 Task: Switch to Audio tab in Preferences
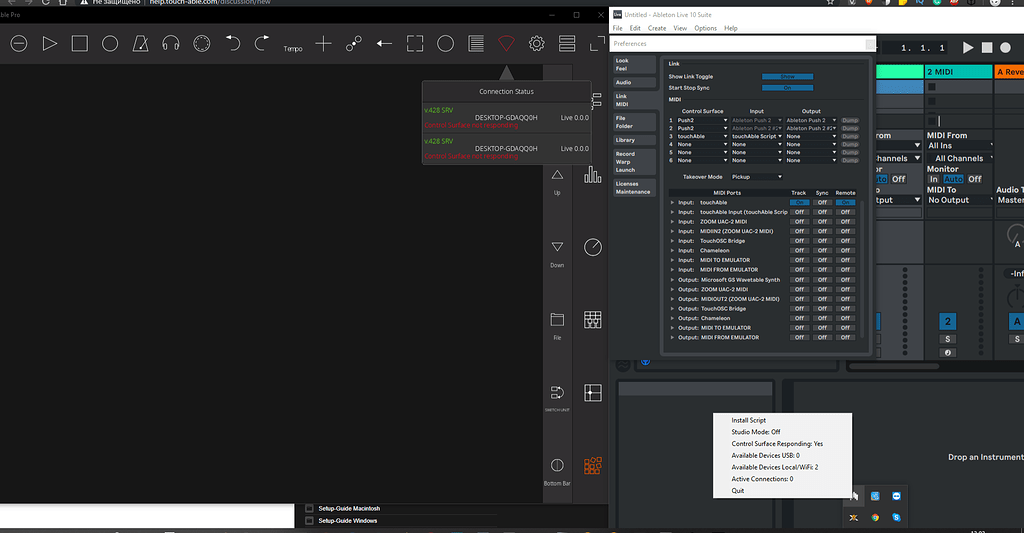(634, 82)
